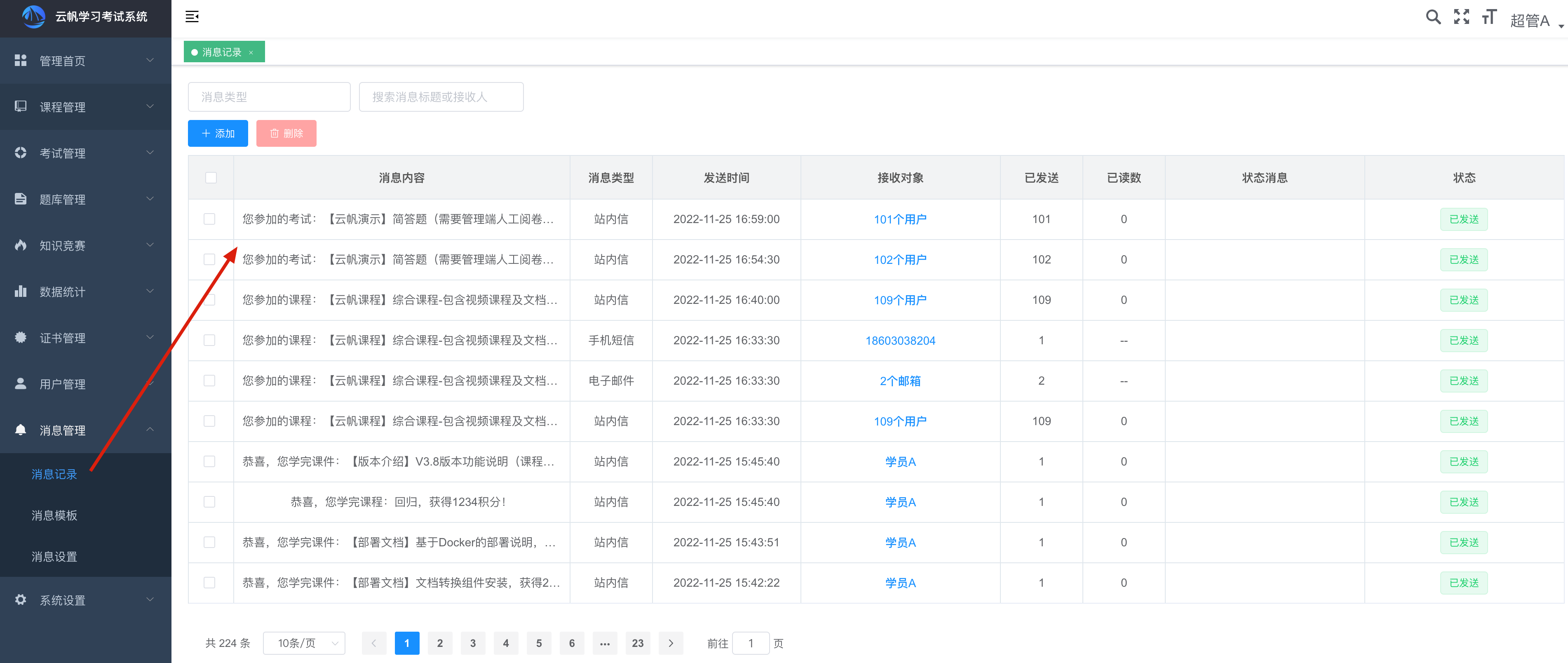
Task: Click the 题库管理 document icon
Action: point(21,199)
